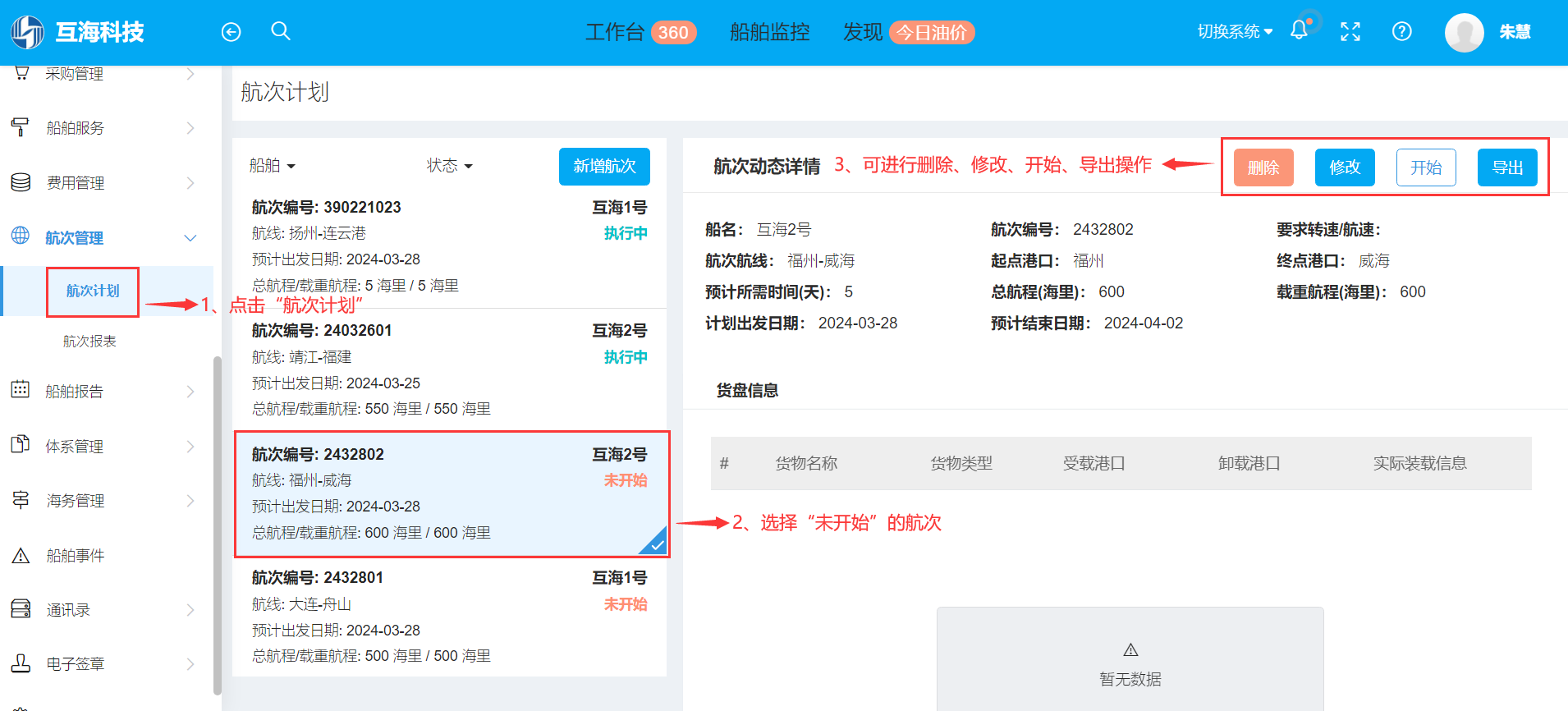Click the 暂无数据 warning icon
Image resolution: width=1568 pixels, height=711 pixels.
(1130, 650)
